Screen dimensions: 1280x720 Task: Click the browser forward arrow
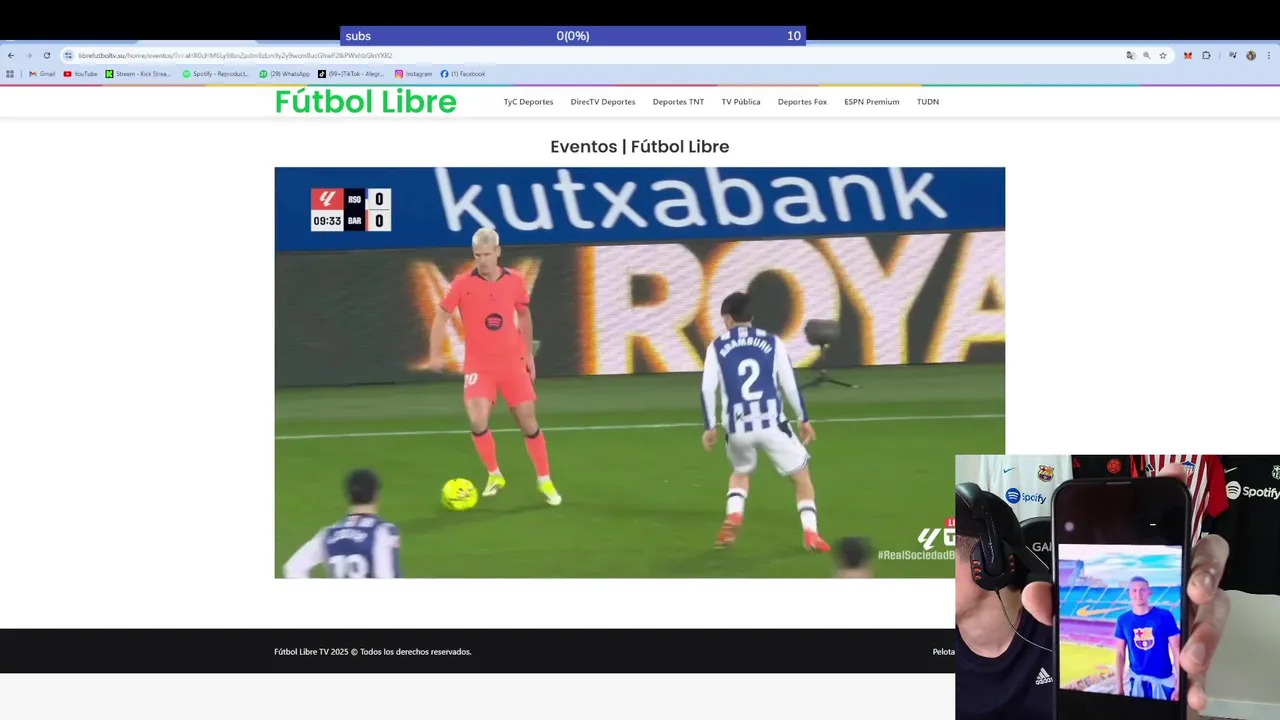[28, 55]
